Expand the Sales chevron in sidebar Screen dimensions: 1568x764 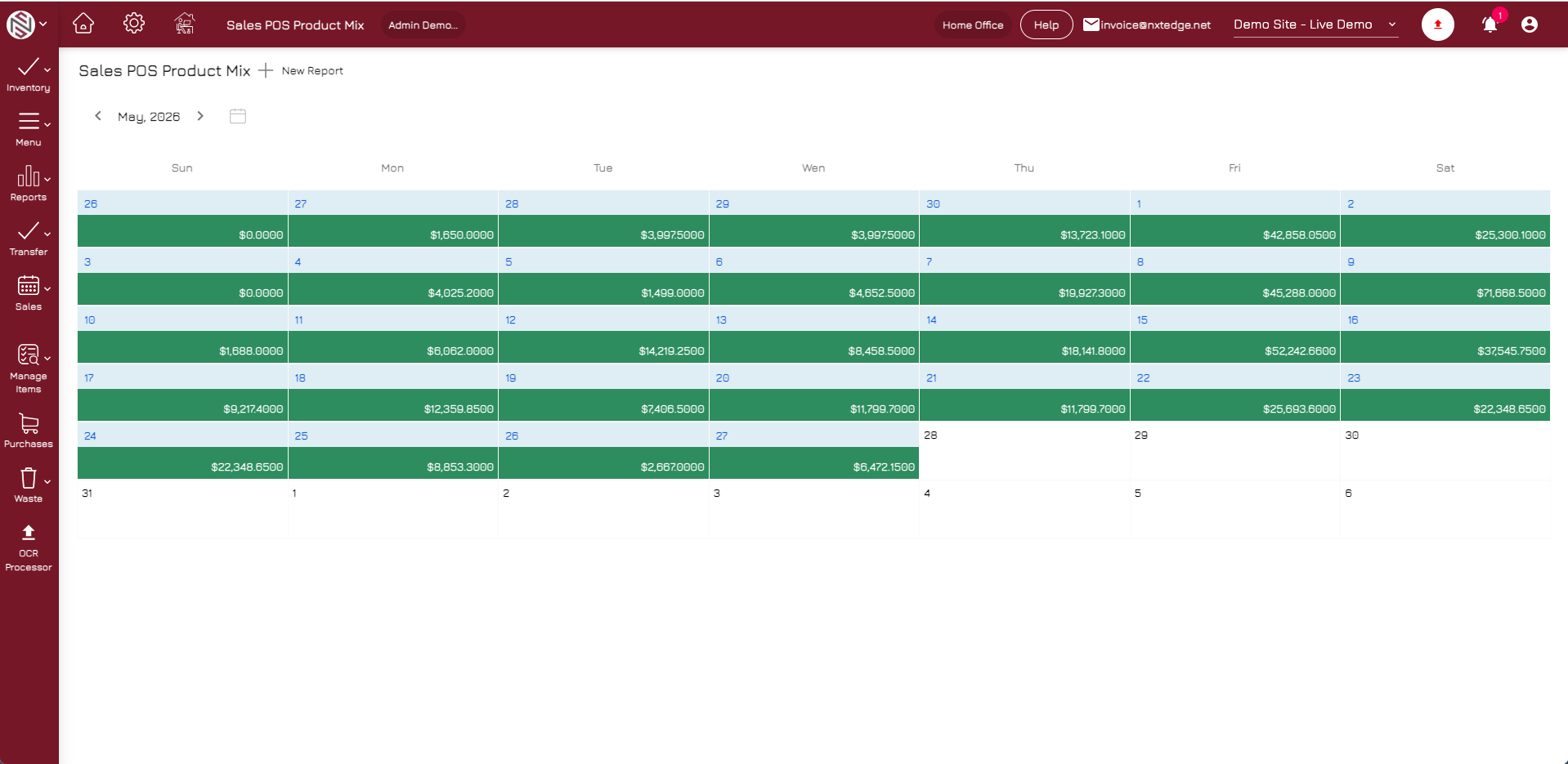[x=47, y=289]
